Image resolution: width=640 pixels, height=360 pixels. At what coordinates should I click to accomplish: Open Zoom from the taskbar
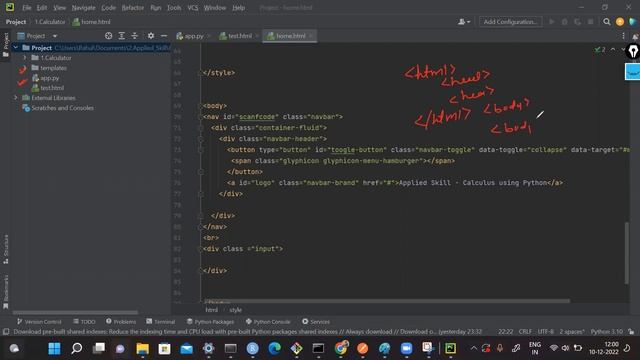[x=406, y=349]
